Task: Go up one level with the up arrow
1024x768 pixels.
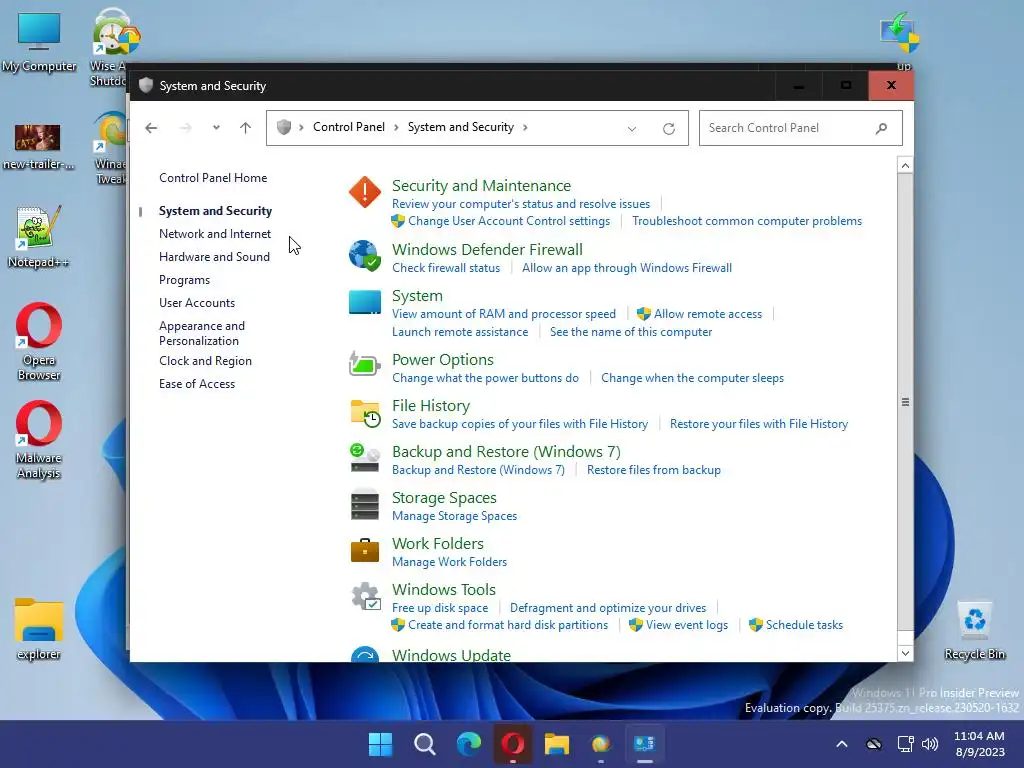Action: [246, 128]
